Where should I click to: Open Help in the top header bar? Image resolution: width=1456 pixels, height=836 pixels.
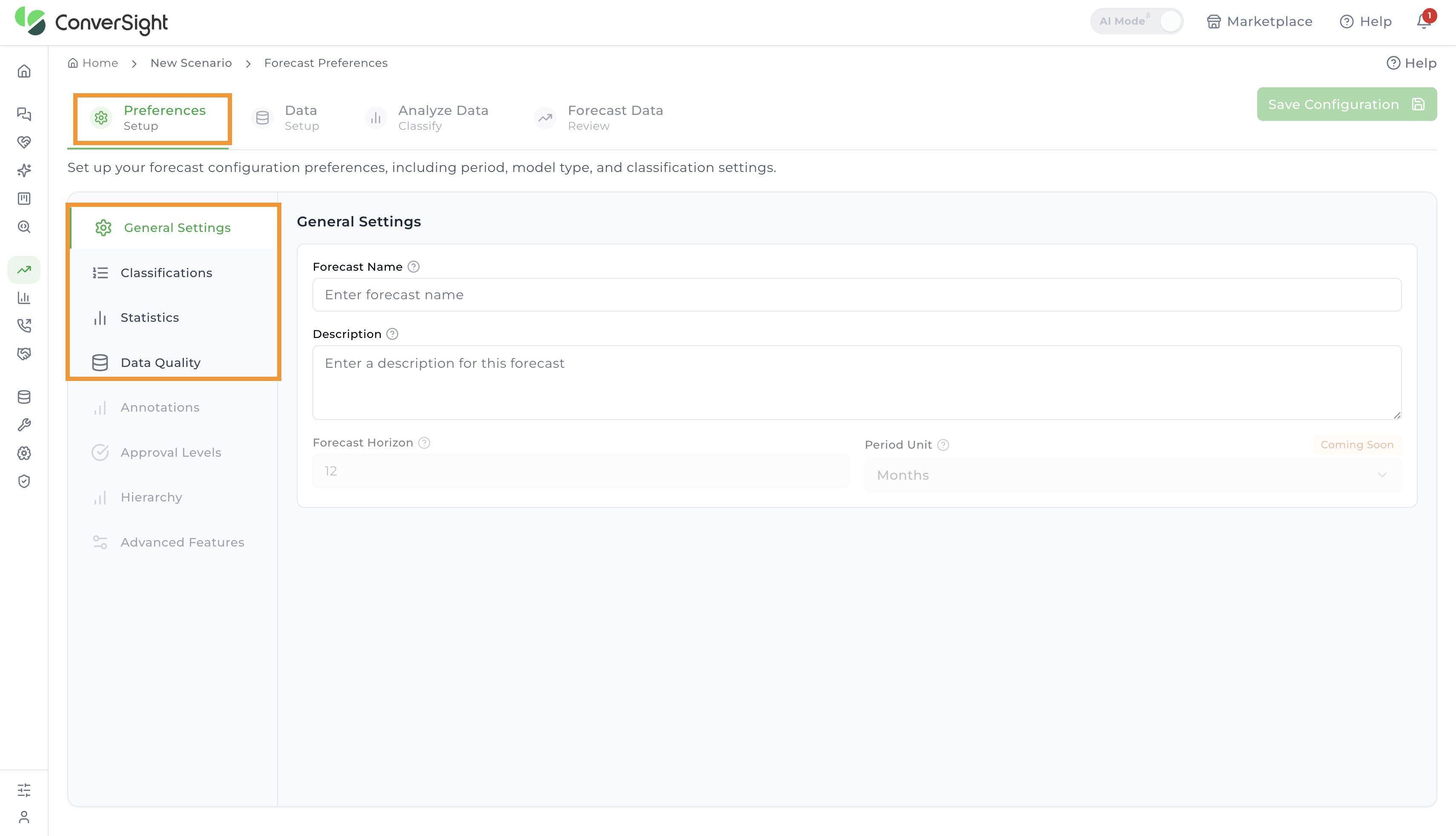click(x=1365, y=21)
